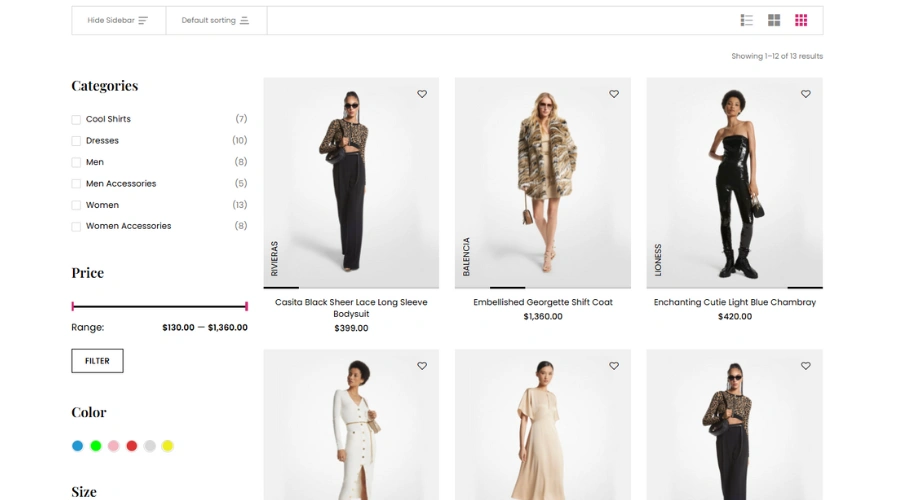Click the maximum price slider handle

pos(246,306)
